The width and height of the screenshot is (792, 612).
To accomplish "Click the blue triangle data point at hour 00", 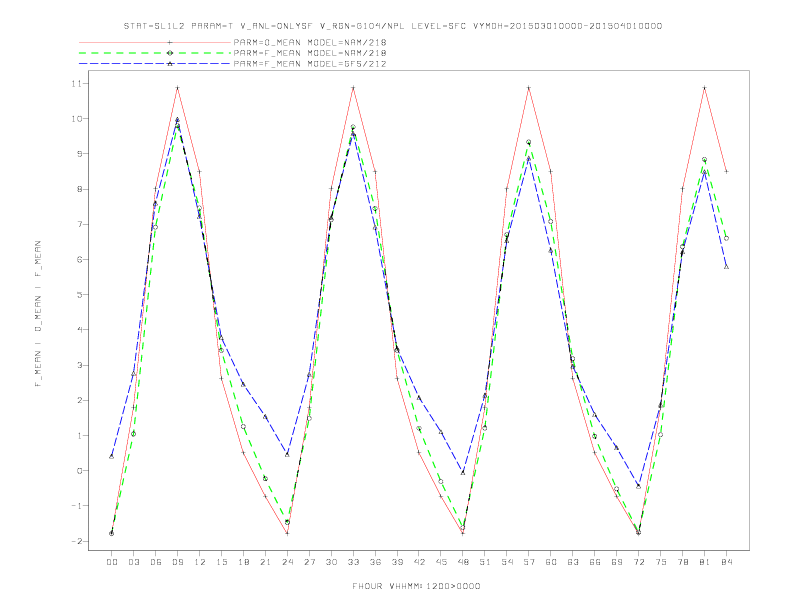I will (x=112, y=456).
